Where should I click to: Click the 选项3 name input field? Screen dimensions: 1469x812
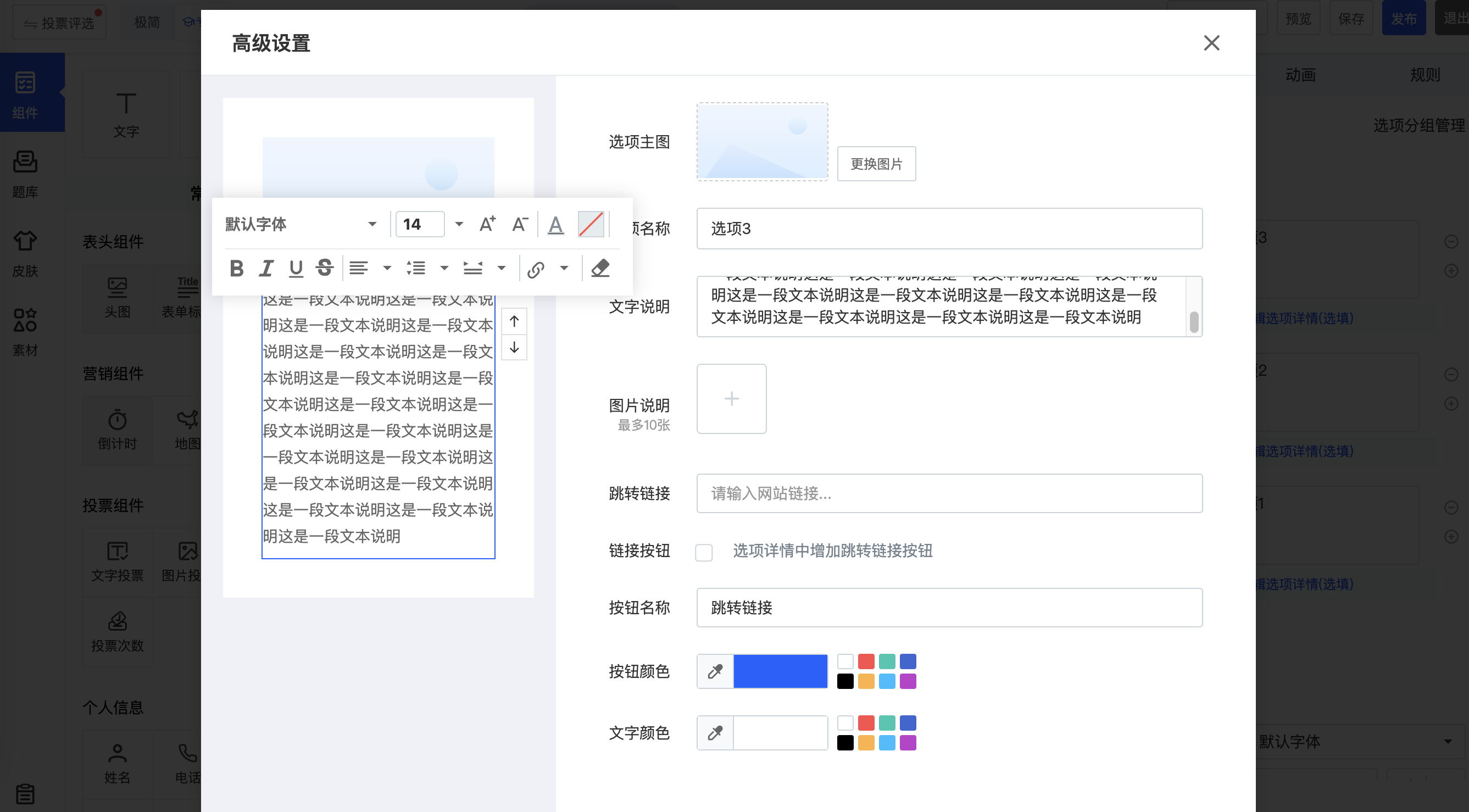click(949, 229)
